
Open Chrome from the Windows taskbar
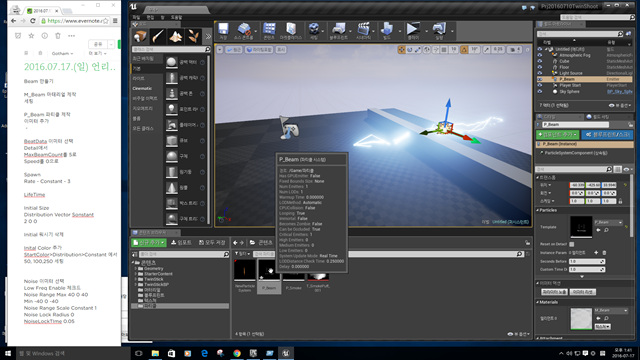(237, 353)
